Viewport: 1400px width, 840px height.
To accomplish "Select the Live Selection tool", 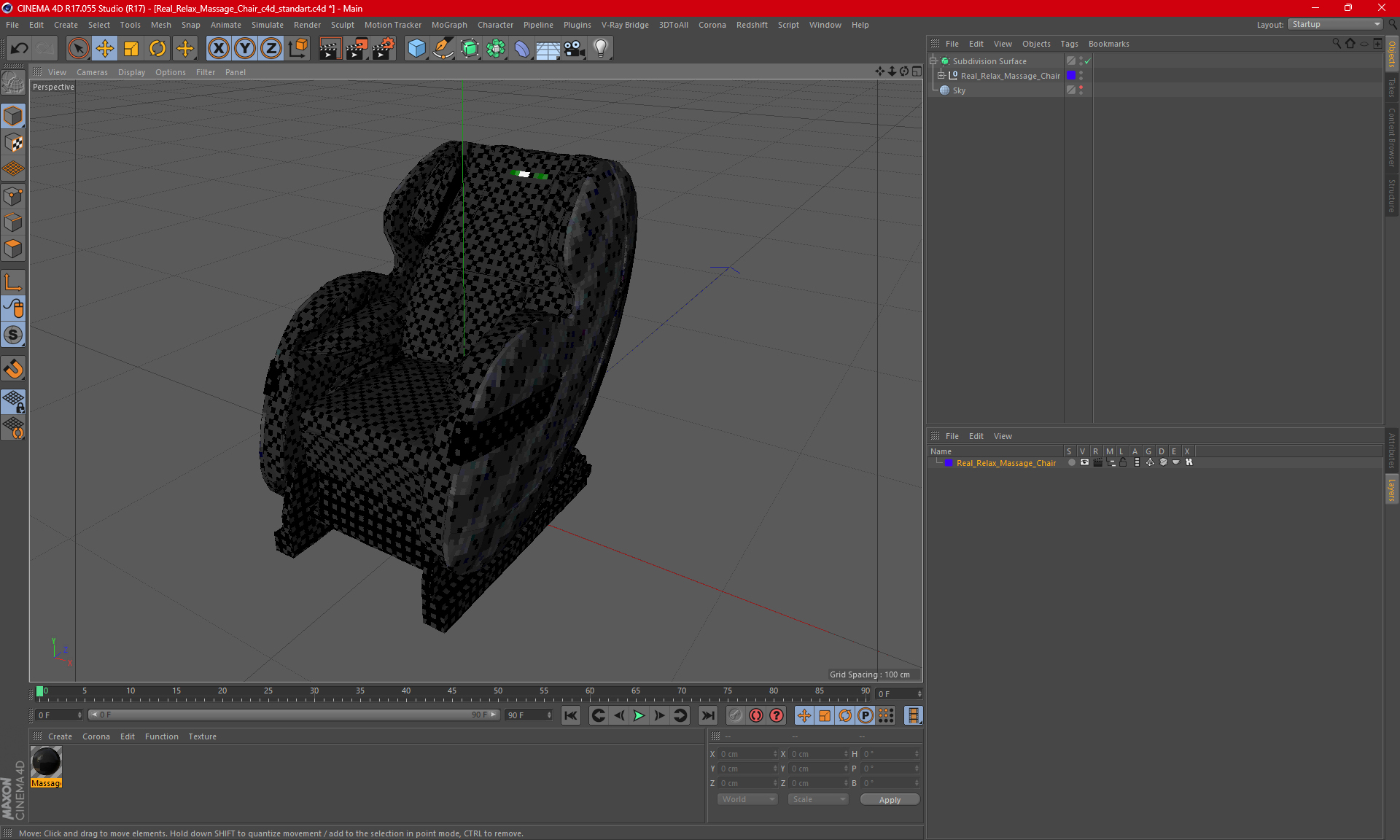I will (78, 49).
